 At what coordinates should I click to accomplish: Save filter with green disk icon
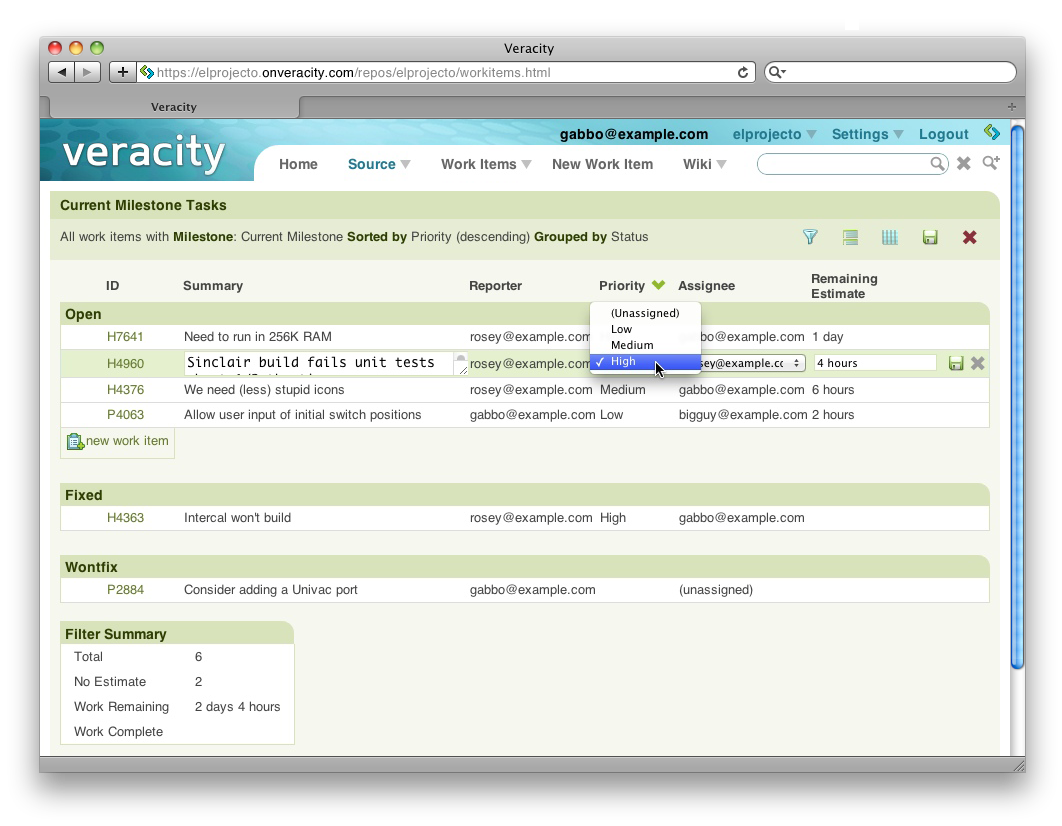pyautogui.click(x=930, y=237)
